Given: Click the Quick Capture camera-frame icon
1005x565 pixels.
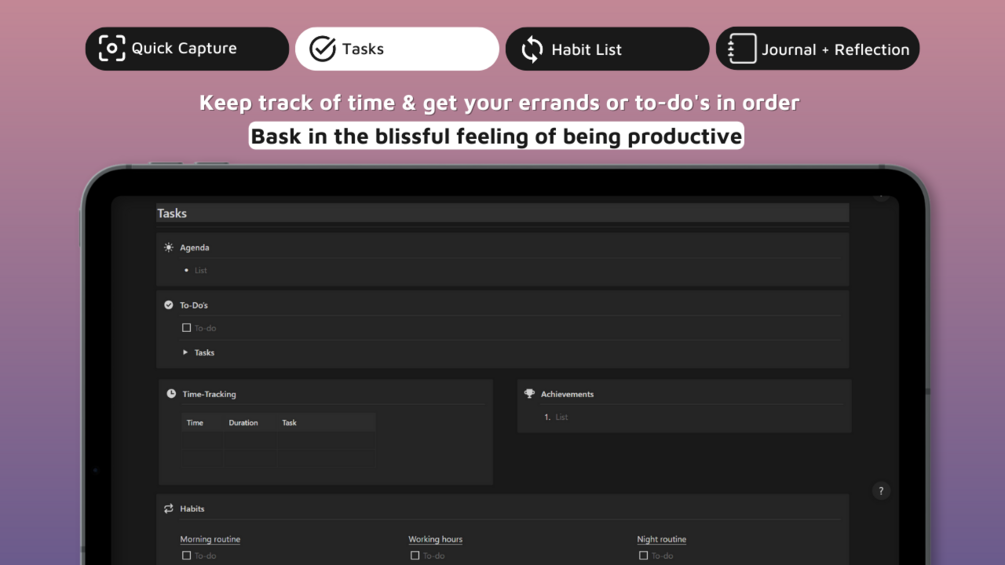Looking at the screenshot, I should coord(112,48).
